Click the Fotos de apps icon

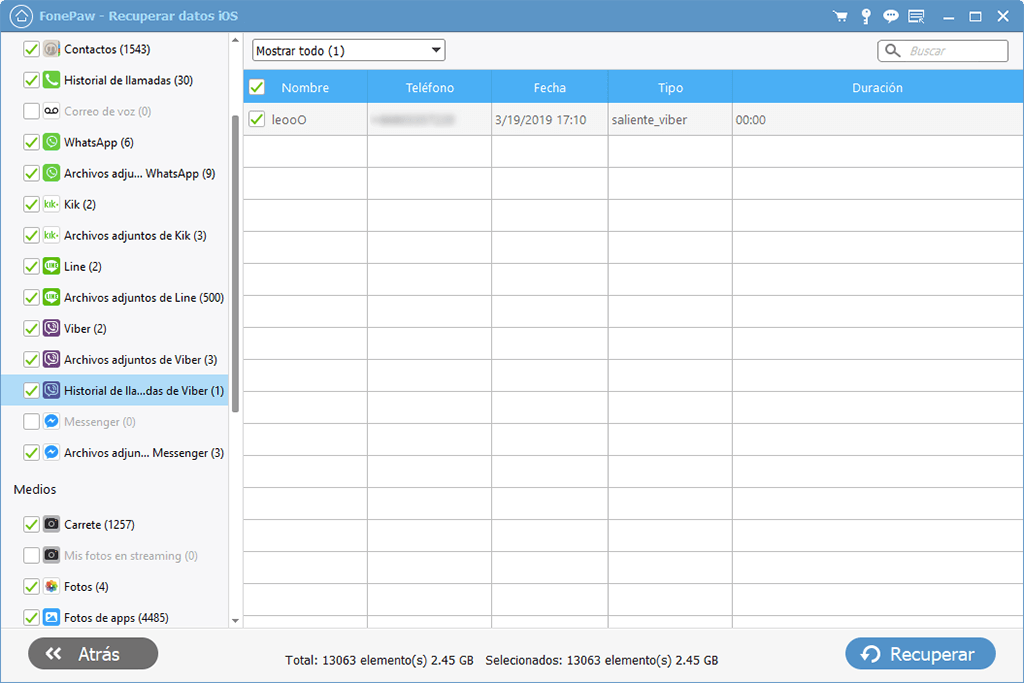[52, 617]
